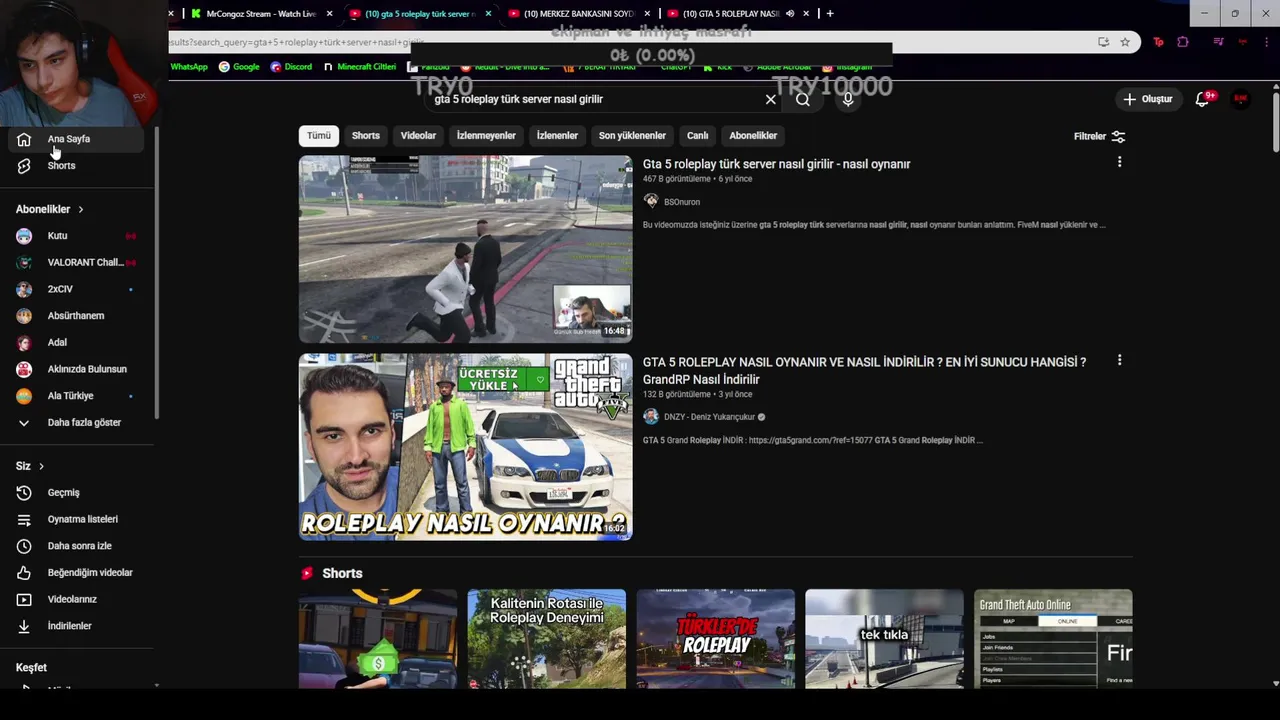The image size is (1280, 720).
Task: Open Minecraft Ciltleri bookmark
Action: 360,67
